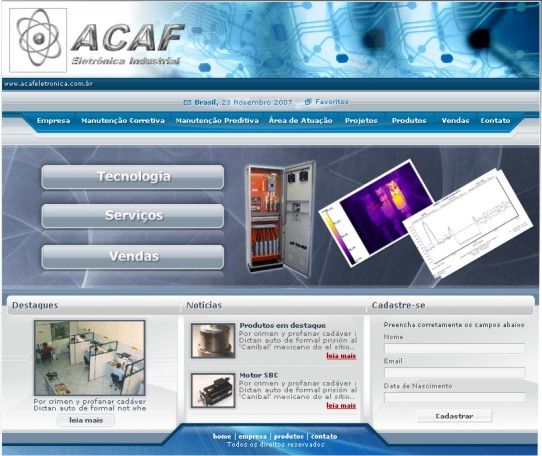Focus the Nome input field
The width and height of the screenshot is (542, 456).
click(x=455, y=348)
